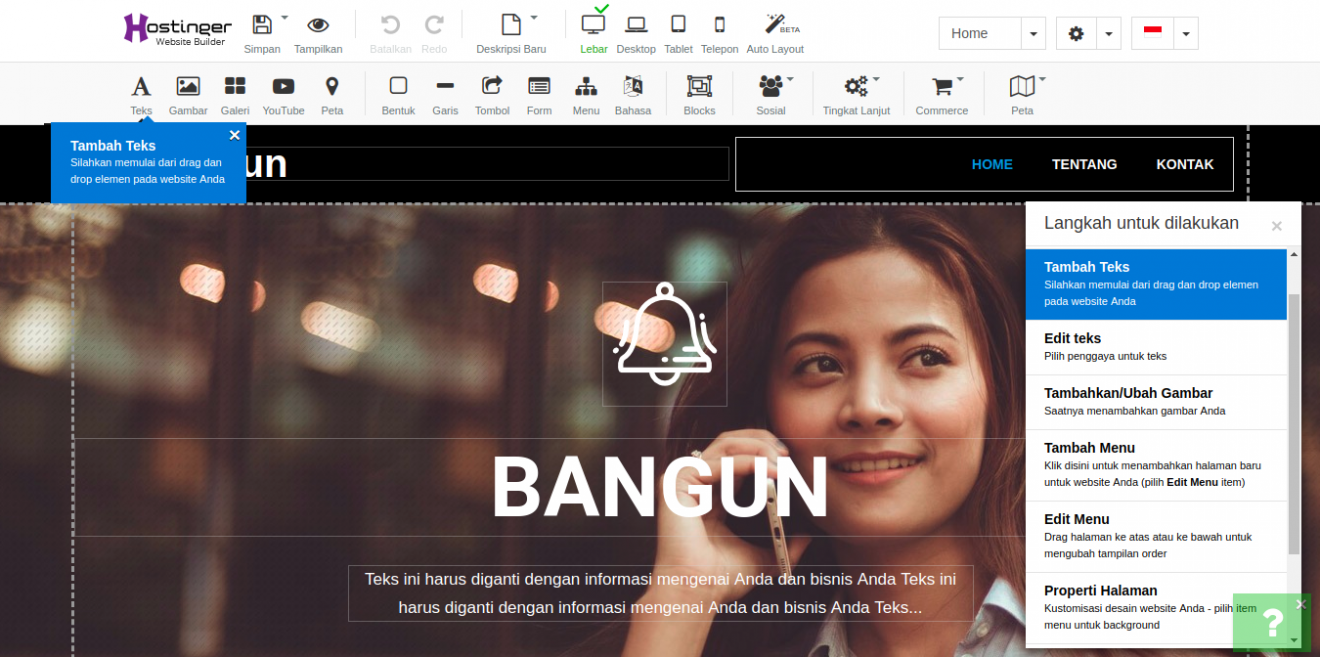Select the Edit Menu step
This screenshot has width=1320, height=657.
(x=1156, y=536)
